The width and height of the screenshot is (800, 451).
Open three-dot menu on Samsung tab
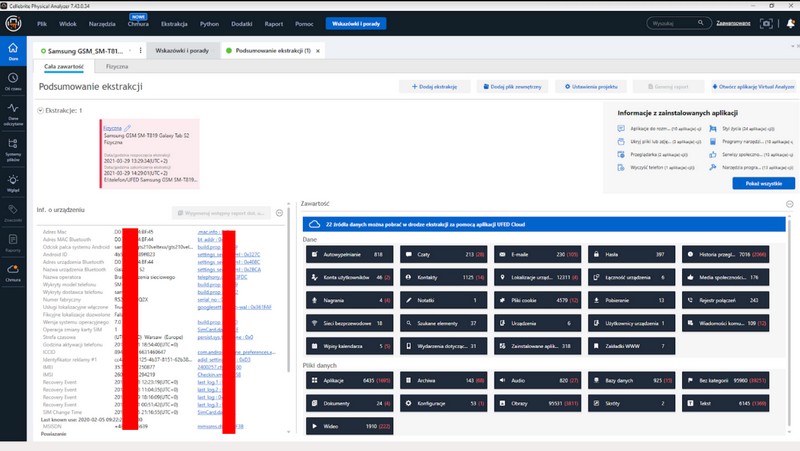tap(140, 51)
